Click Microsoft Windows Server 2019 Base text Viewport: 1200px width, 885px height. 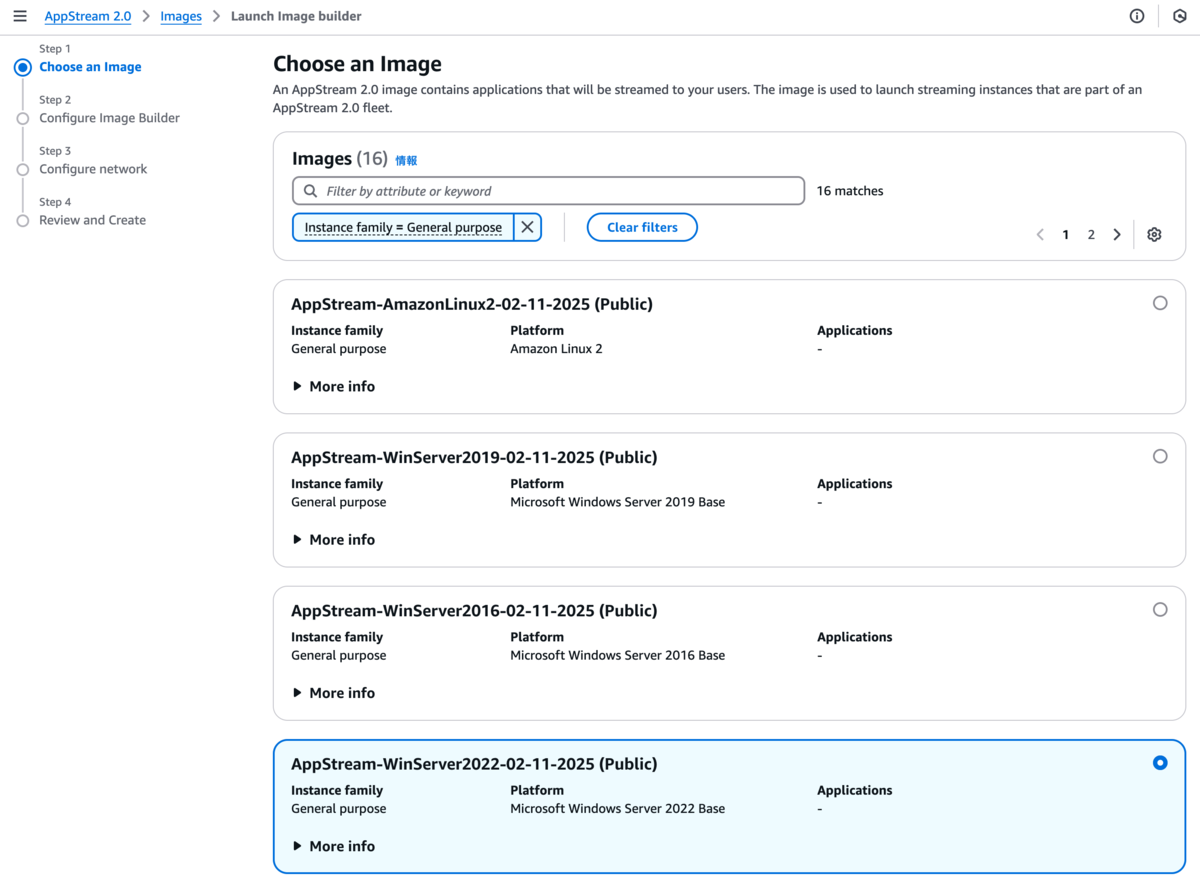[x=617, y=502]
